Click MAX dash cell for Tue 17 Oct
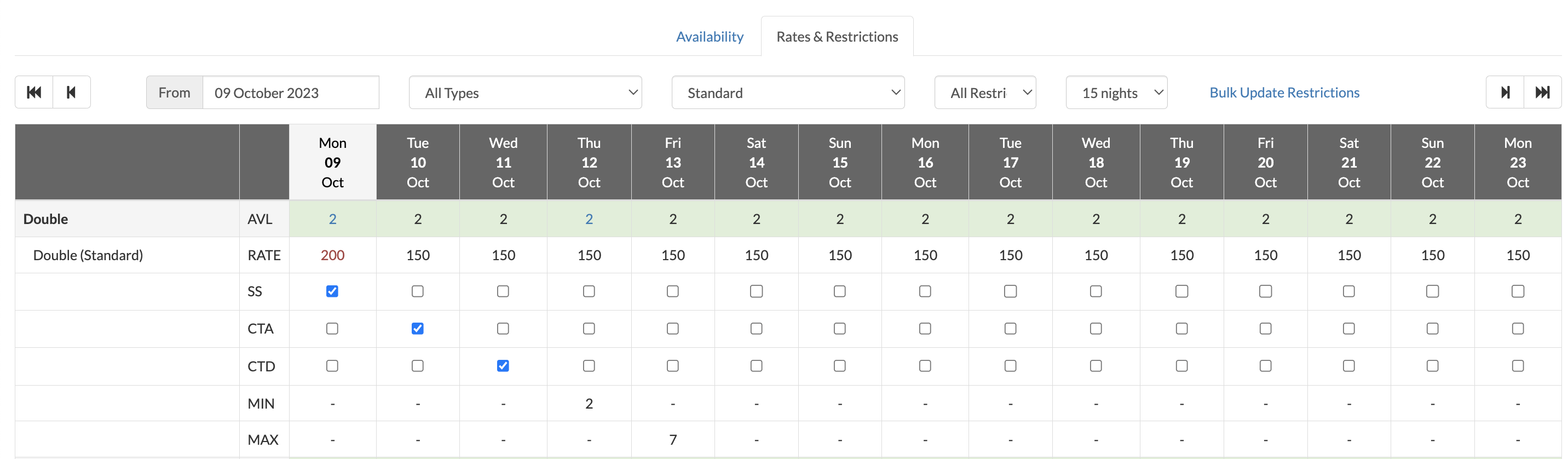This screenshot has width=1568, height=459. click(1011, 439)
